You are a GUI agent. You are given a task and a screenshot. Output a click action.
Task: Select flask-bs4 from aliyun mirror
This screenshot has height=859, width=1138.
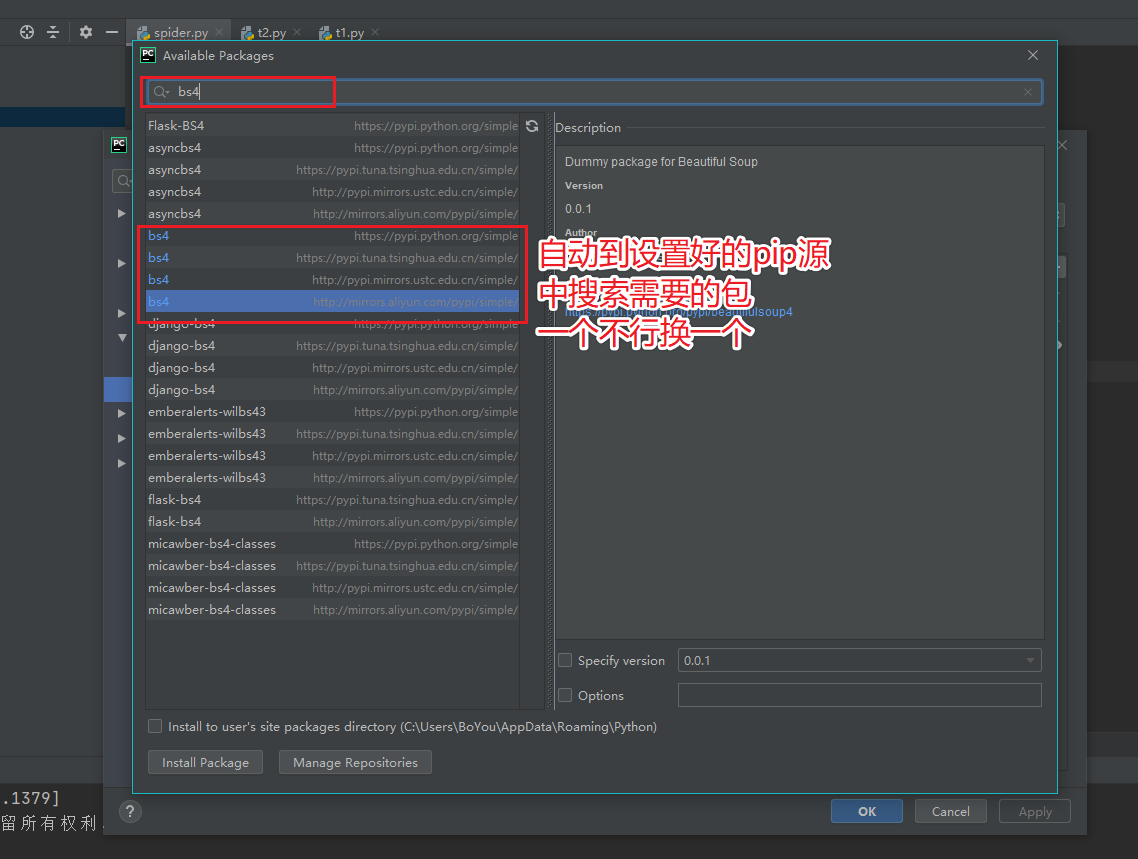[332, 522]
